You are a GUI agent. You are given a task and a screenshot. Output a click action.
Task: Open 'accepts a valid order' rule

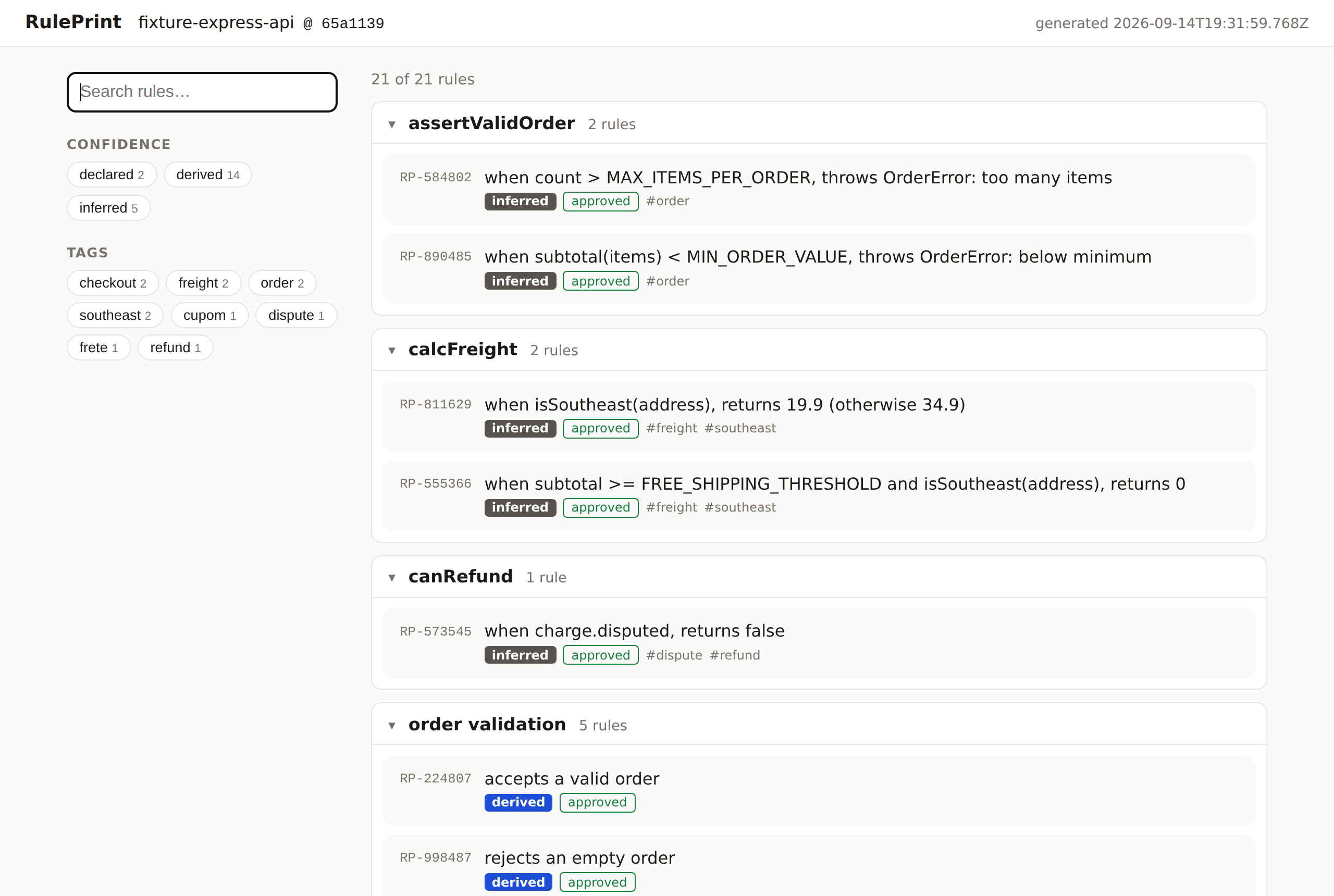(x=572, y=779)
